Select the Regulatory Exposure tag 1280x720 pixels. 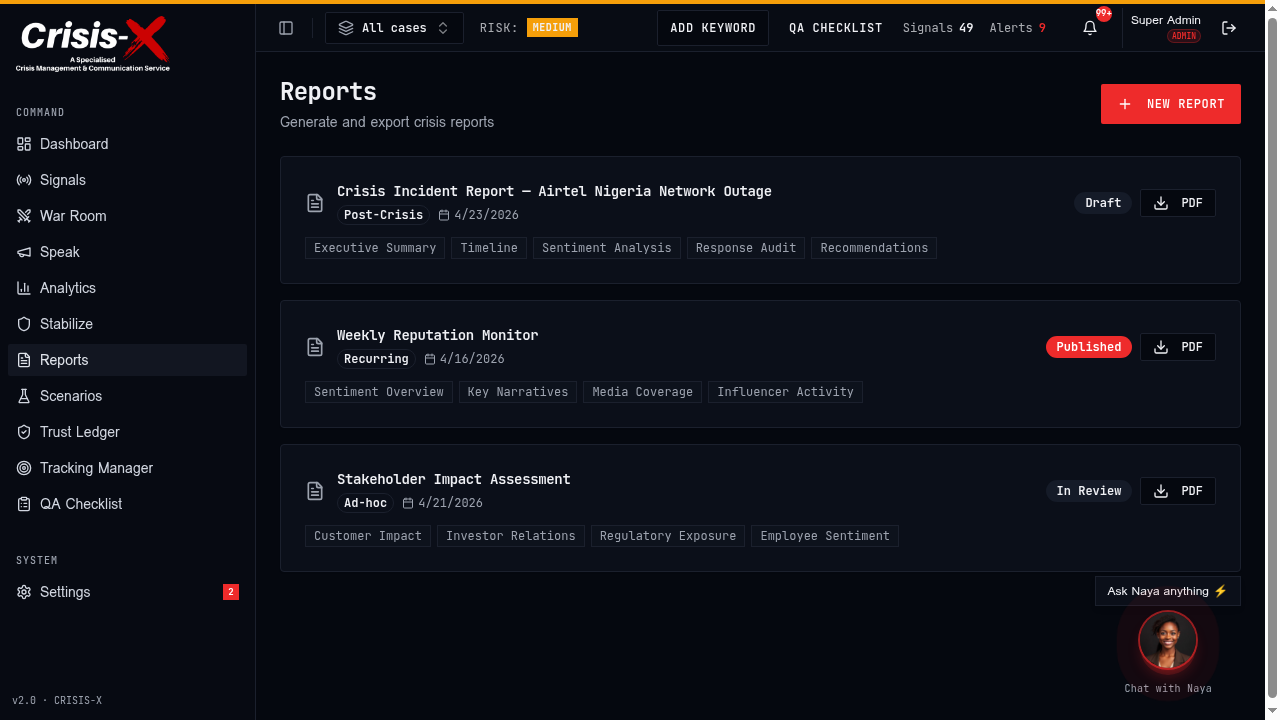668,536
